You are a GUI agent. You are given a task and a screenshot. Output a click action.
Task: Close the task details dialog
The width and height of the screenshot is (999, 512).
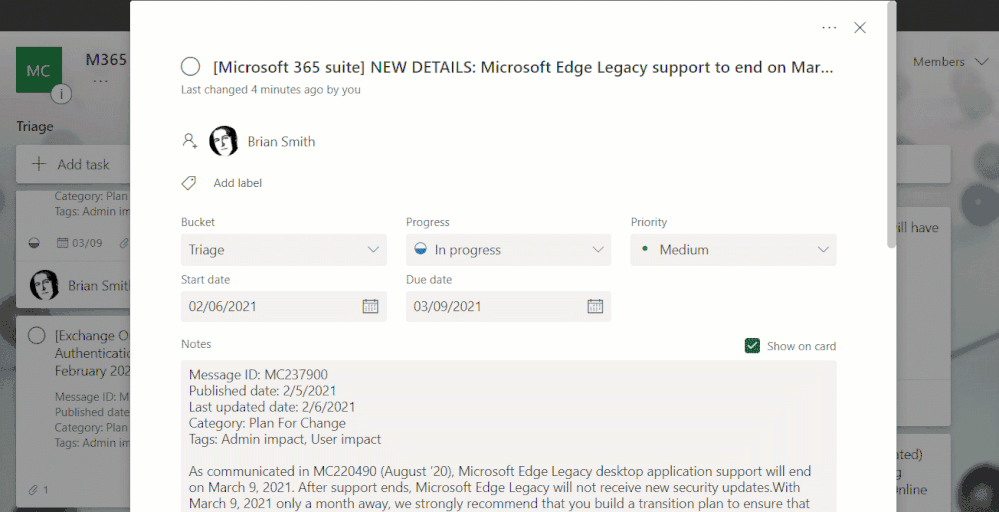(859, 27)
